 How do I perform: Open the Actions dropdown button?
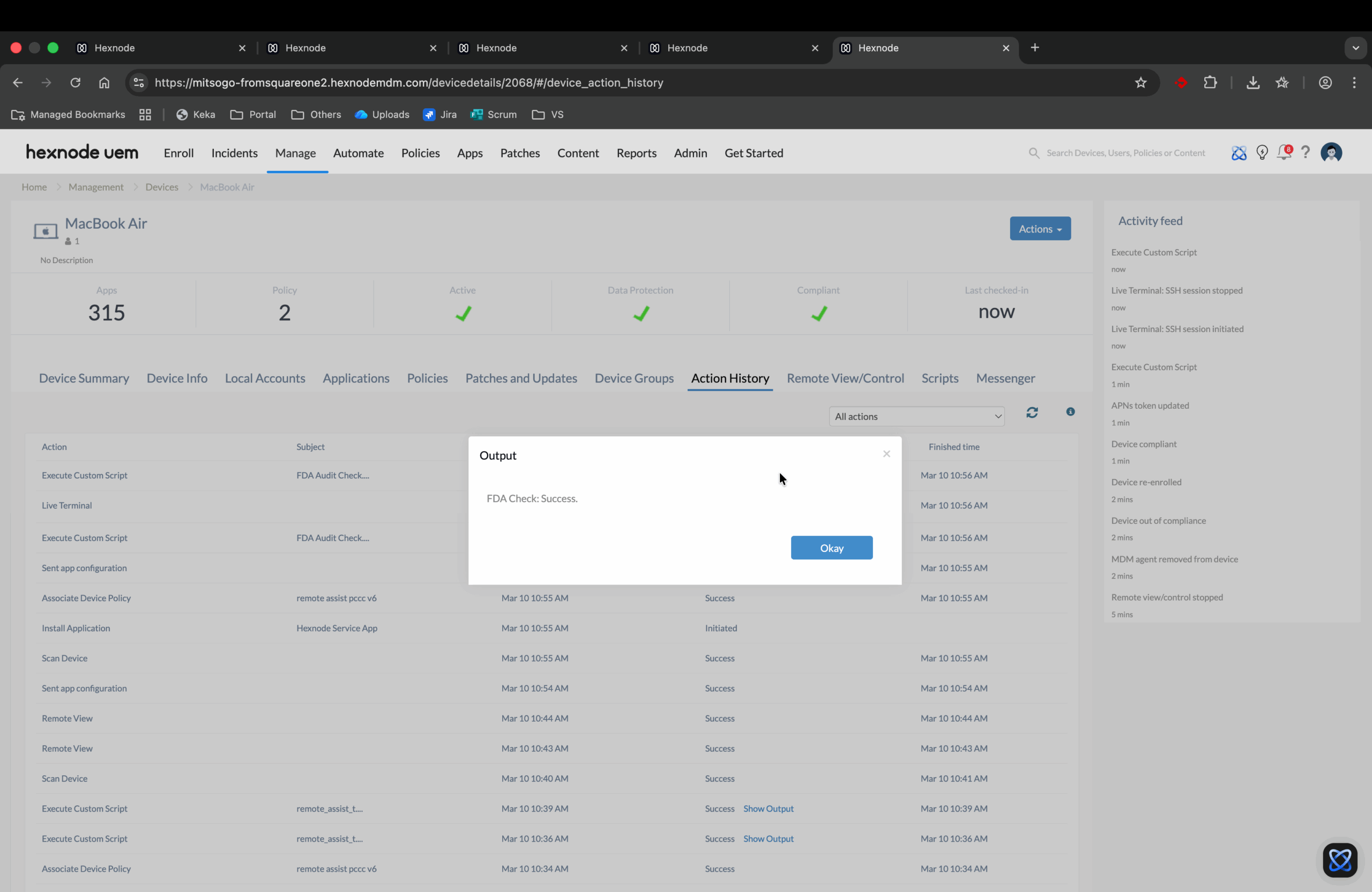click(x=1039, y=229)
